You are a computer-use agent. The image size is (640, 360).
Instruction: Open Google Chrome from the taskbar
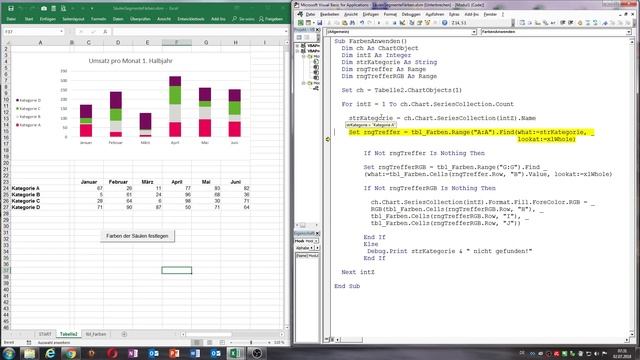coord(71,353)
